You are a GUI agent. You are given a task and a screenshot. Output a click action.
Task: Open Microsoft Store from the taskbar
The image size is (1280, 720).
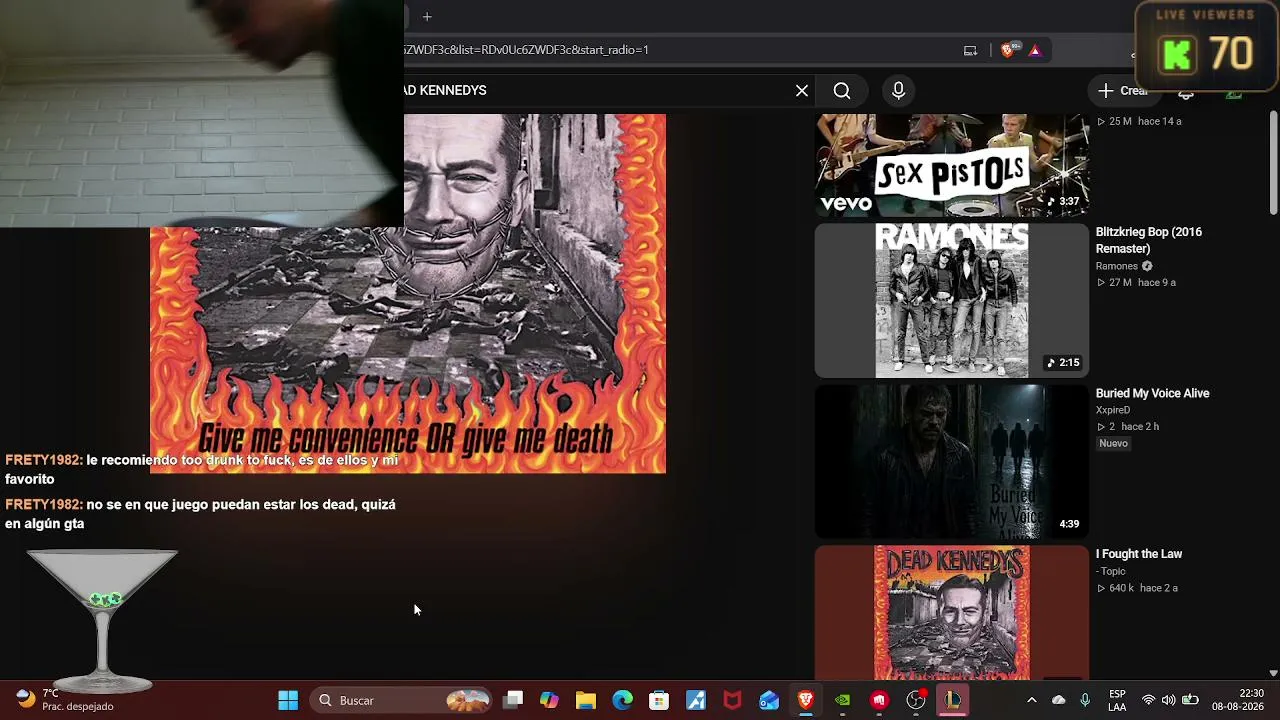tap(659, 701)
